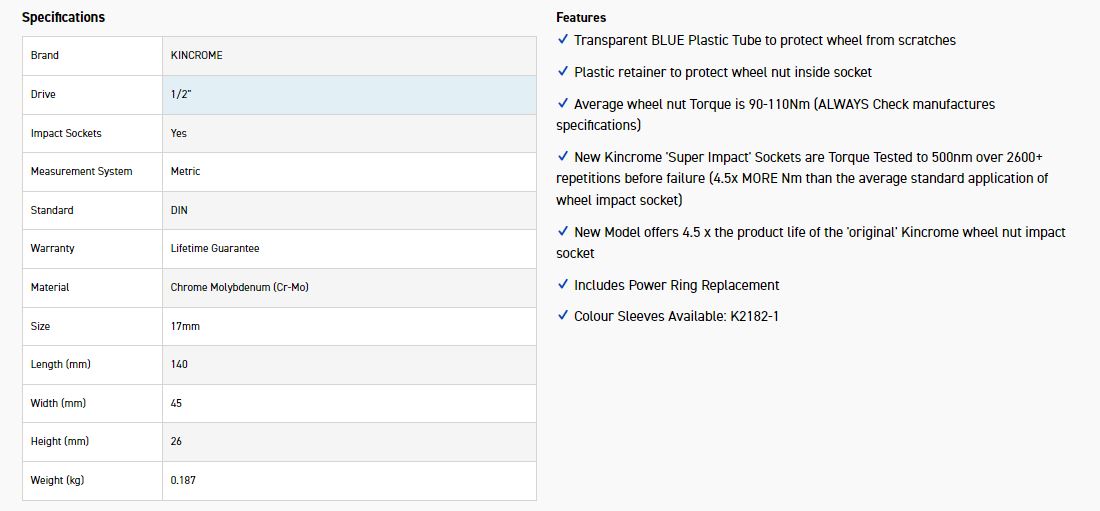
Task: Click the Features heading
Action: point(581,17)
